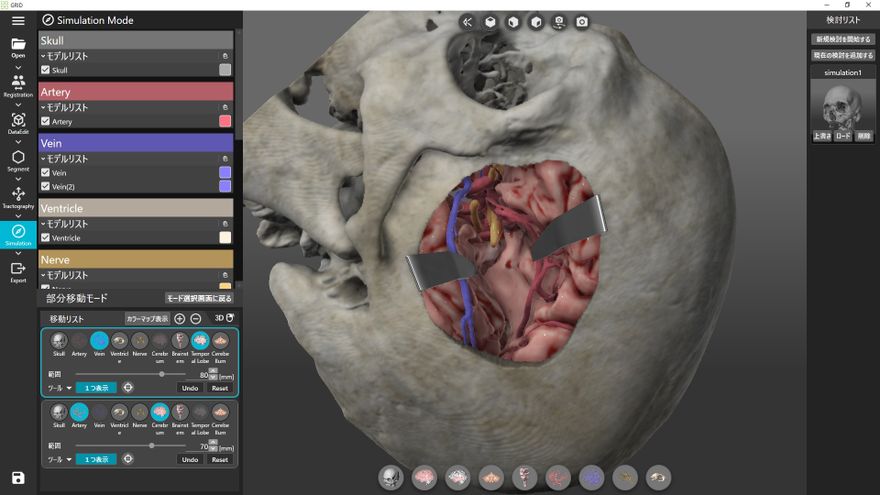Capture a screenshot with the camera icon
880x495 pixels.
tap(582, 22)
